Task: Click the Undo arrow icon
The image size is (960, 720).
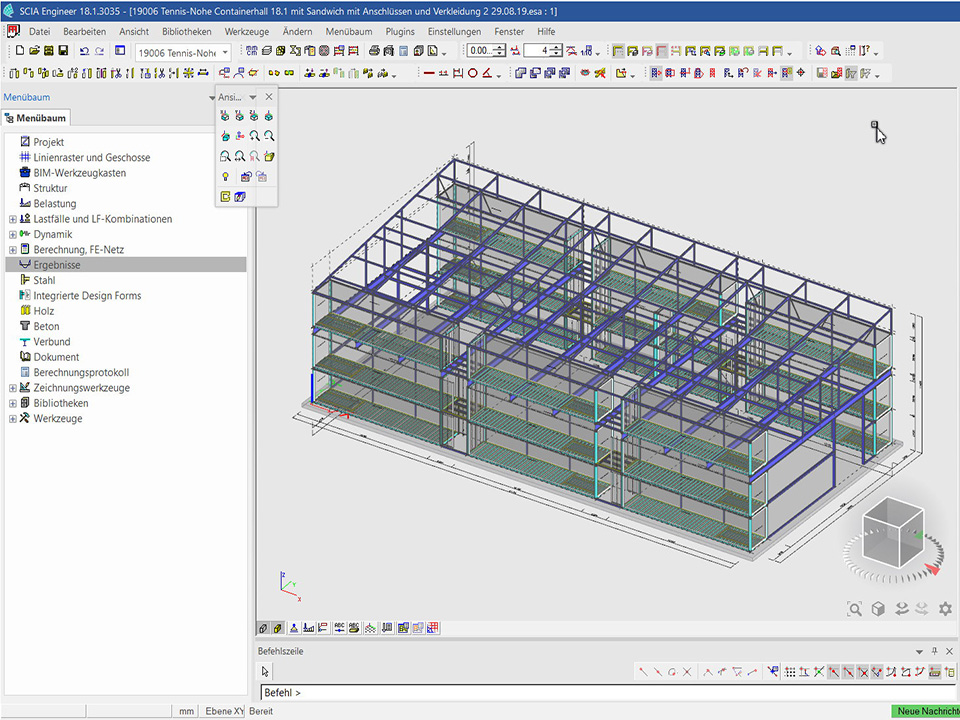Action: pos(84,51)
